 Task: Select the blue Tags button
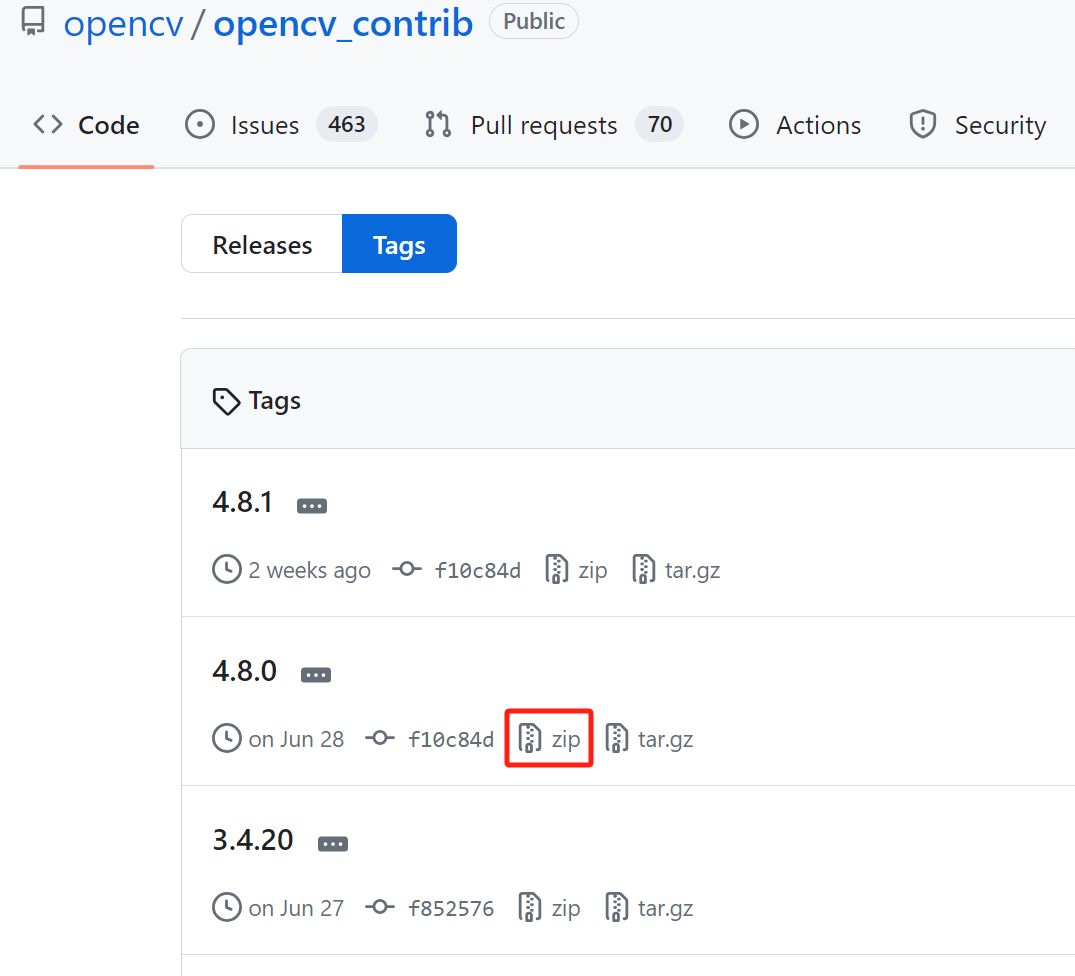pos(399,244)
